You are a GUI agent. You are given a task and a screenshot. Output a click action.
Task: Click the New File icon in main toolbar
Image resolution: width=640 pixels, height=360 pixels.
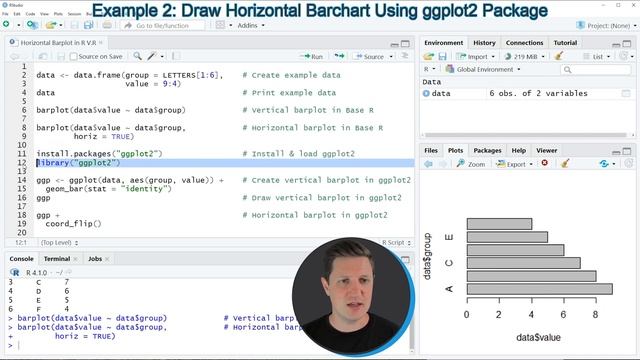(6, 24)
